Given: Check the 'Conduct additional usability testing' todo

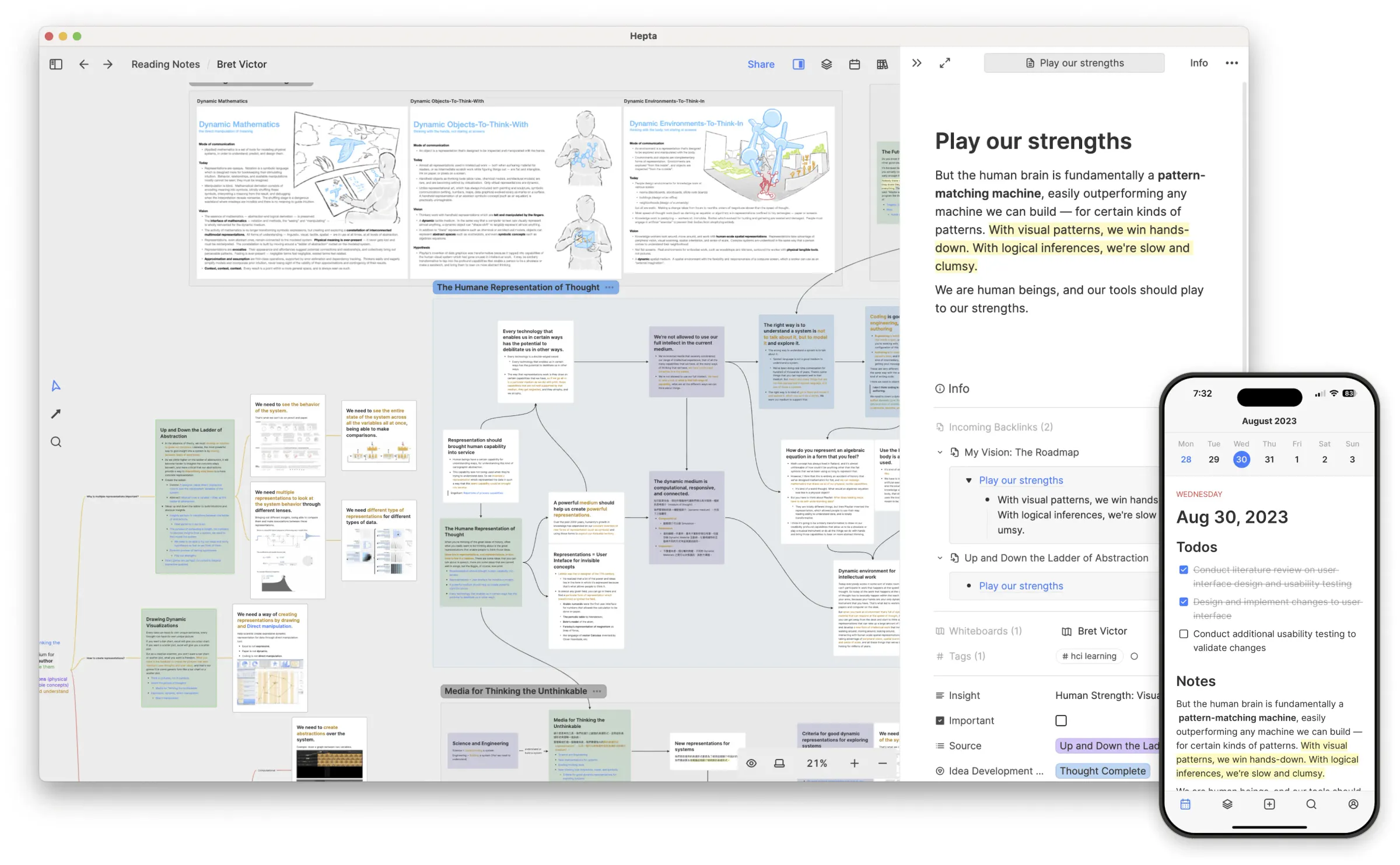Looking at the screenshot, I should pyautogui.click(x=1183, y=634).
